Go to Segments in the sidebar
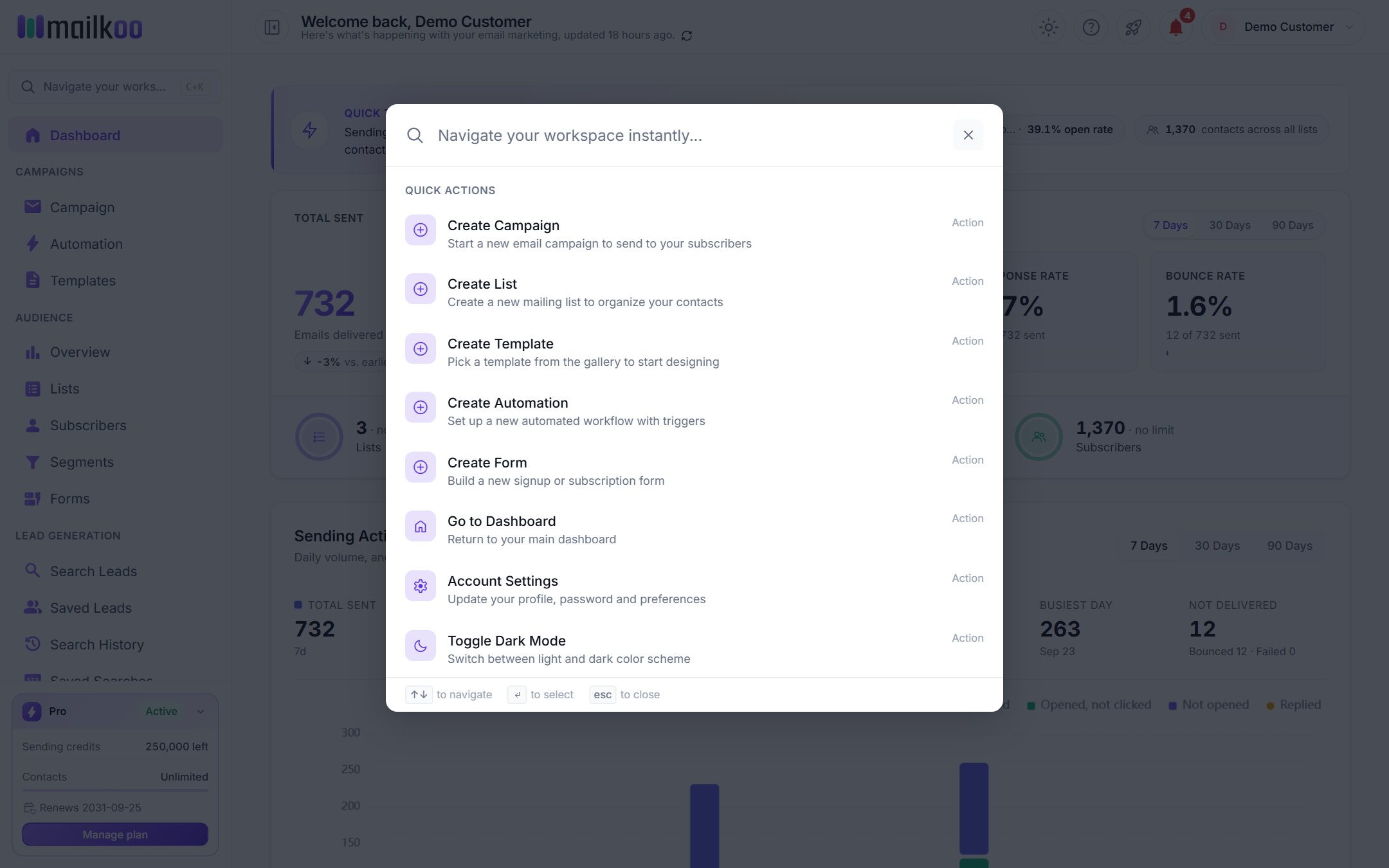1389x868 pixels. pos(115,462)
